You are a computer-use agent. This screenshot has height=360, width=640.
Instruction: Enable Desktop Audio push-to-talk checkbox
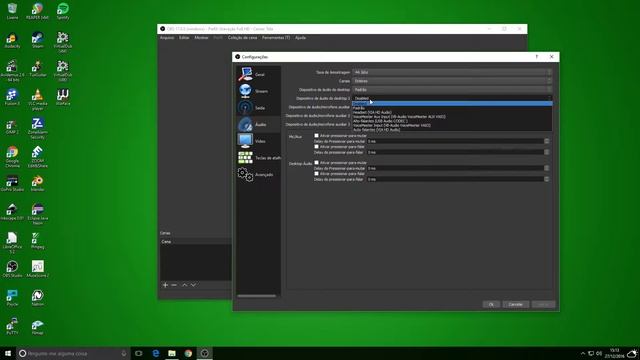coord(316,173)
